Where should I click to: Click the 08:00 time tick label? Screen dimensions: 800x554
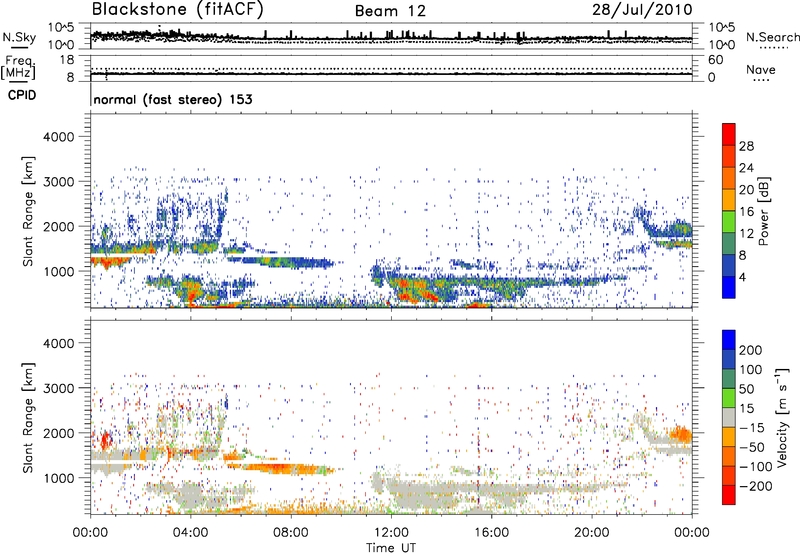point(290,533)
